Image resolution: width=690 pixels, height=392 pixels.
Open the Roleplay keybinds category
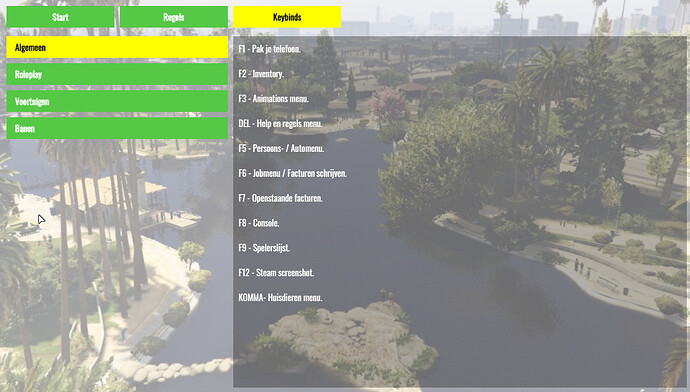[x=117, y=74]
